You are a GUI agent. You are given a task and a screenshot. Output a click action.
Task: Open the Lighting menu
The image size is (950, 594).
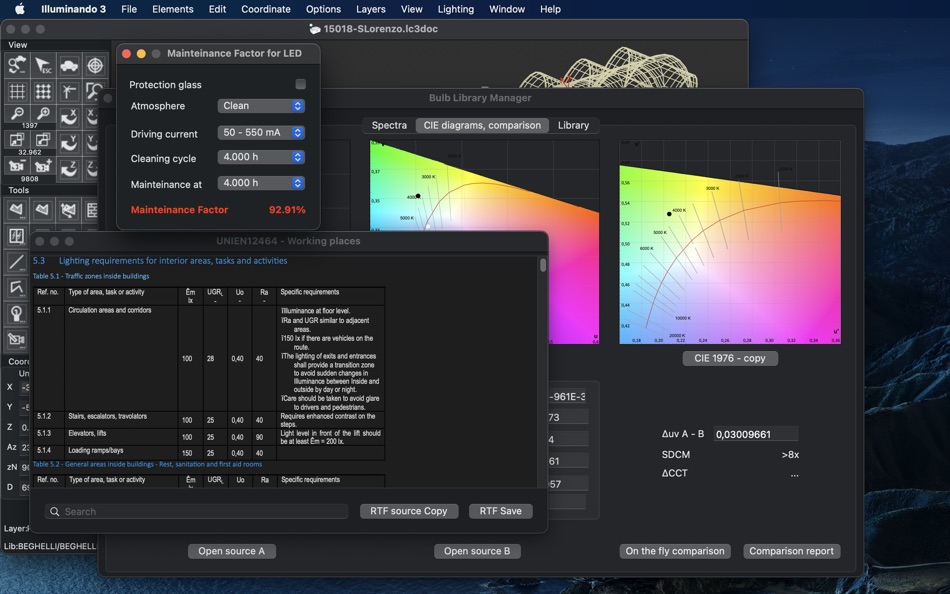point(456,9)
